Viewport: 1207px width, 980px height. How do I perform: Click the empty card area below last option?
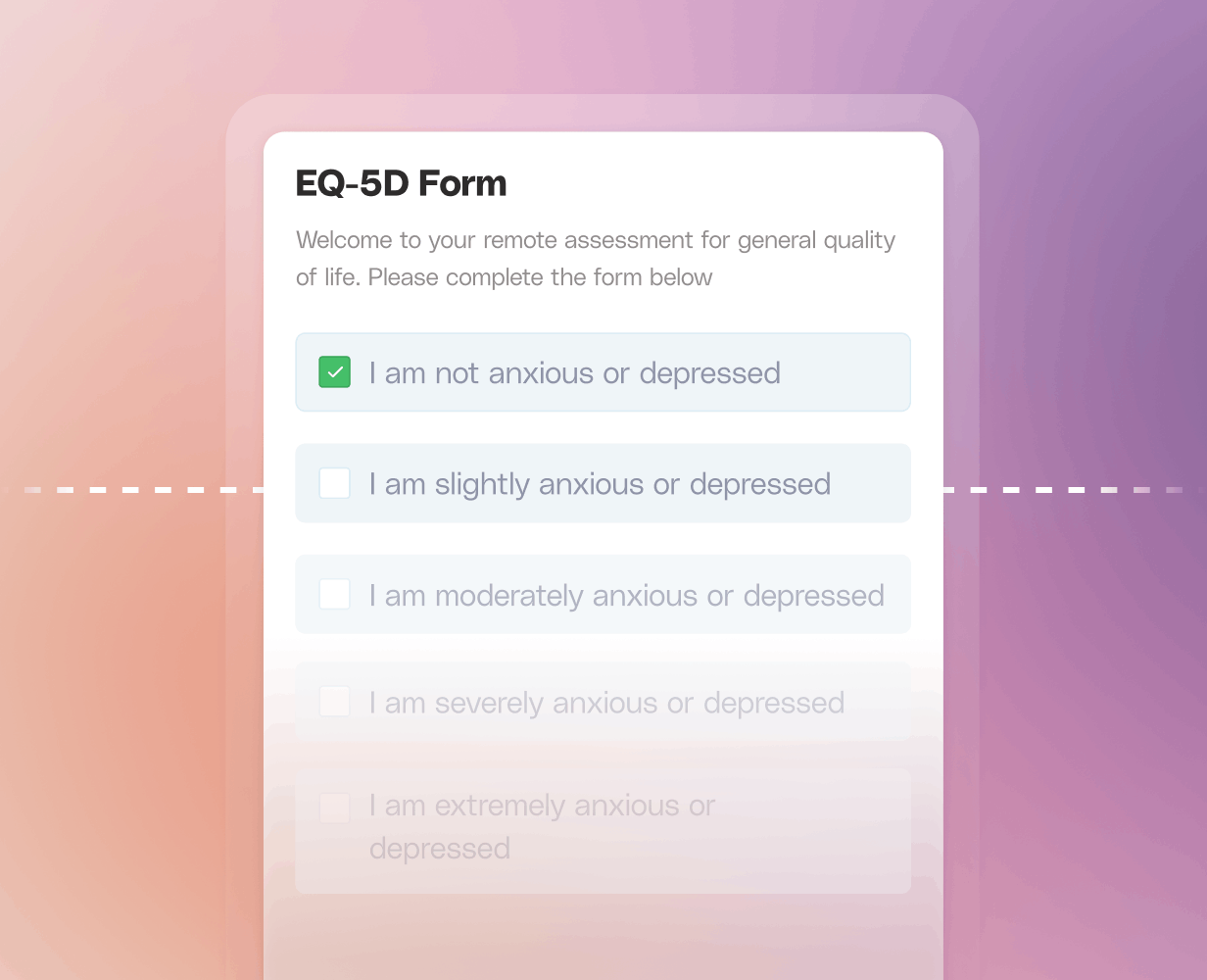[x=603, y=936]
